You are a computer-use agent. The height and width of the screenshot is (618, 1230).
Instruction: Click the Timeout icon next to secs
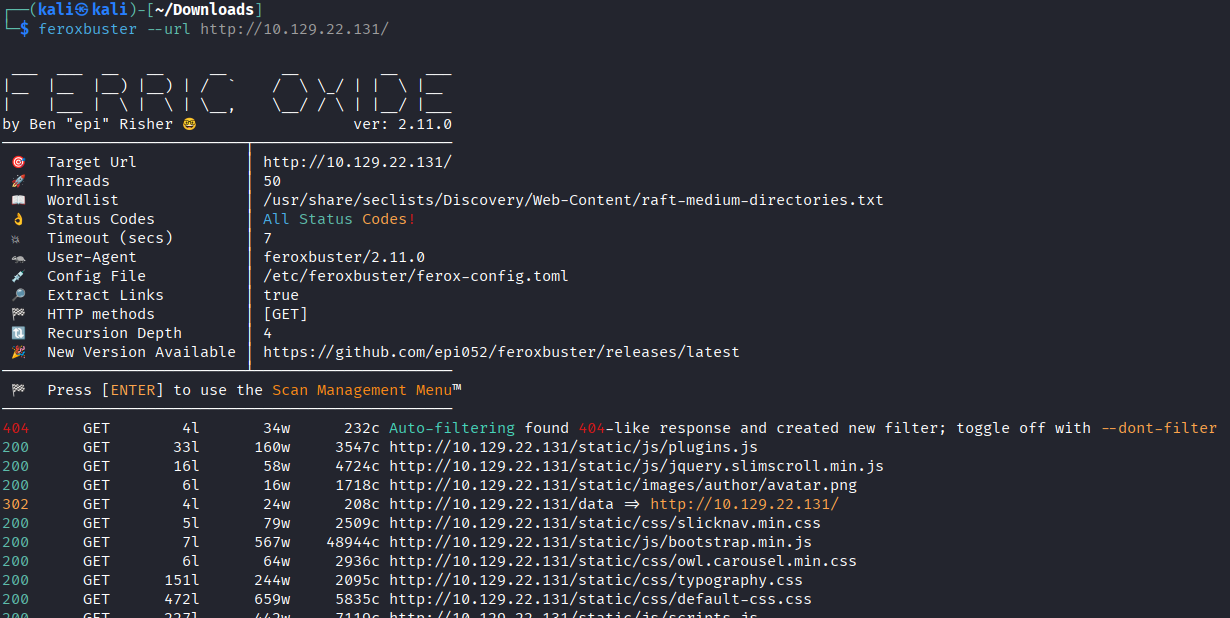pos(18,238)
